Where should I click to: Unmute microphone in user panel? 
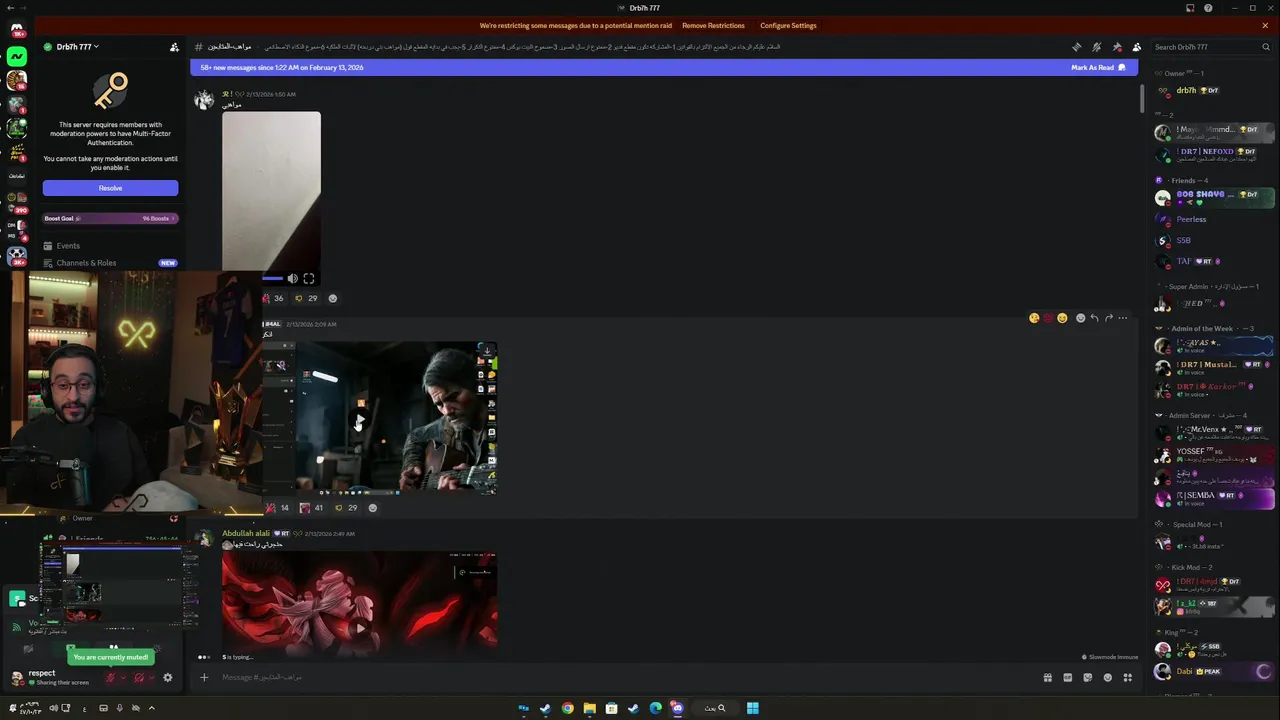(111, 677)
